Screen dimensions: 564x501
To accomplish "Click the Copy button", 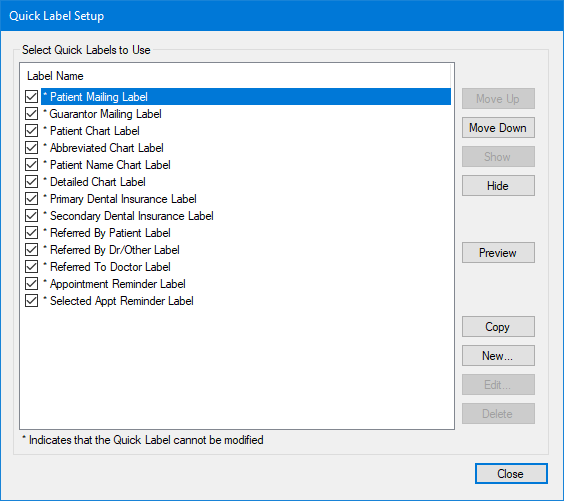I will click(x=498, y=327).
